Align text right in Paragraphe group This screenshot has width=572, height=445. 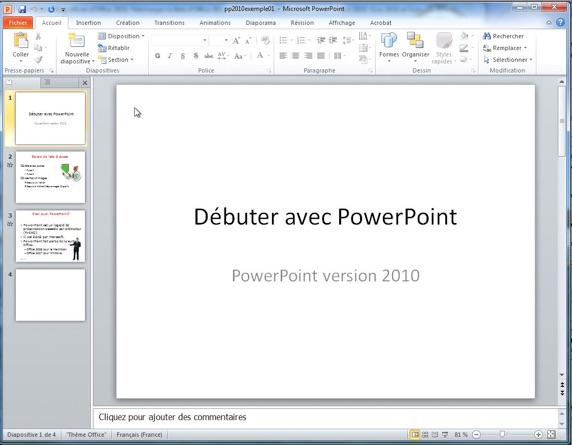[309, 56]
